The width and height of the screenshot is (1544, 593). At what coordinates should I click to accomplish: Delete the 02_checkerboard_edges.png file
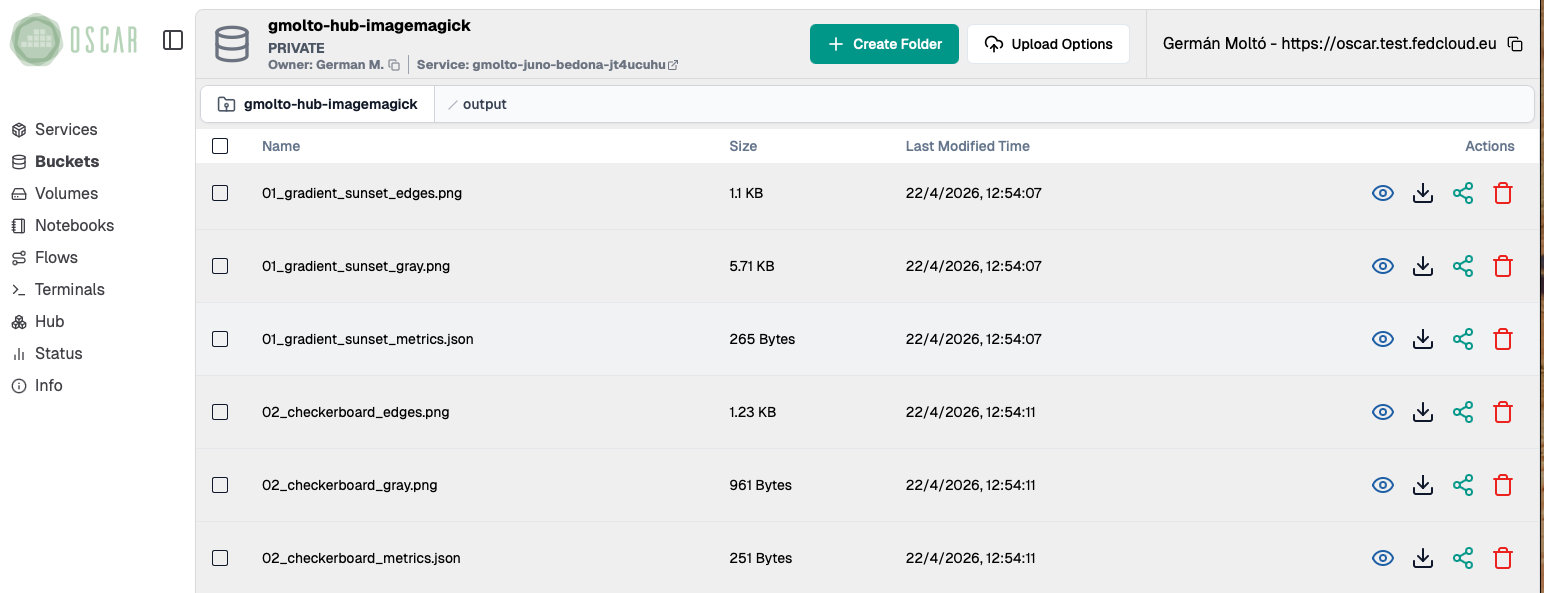click(1502, 412)
